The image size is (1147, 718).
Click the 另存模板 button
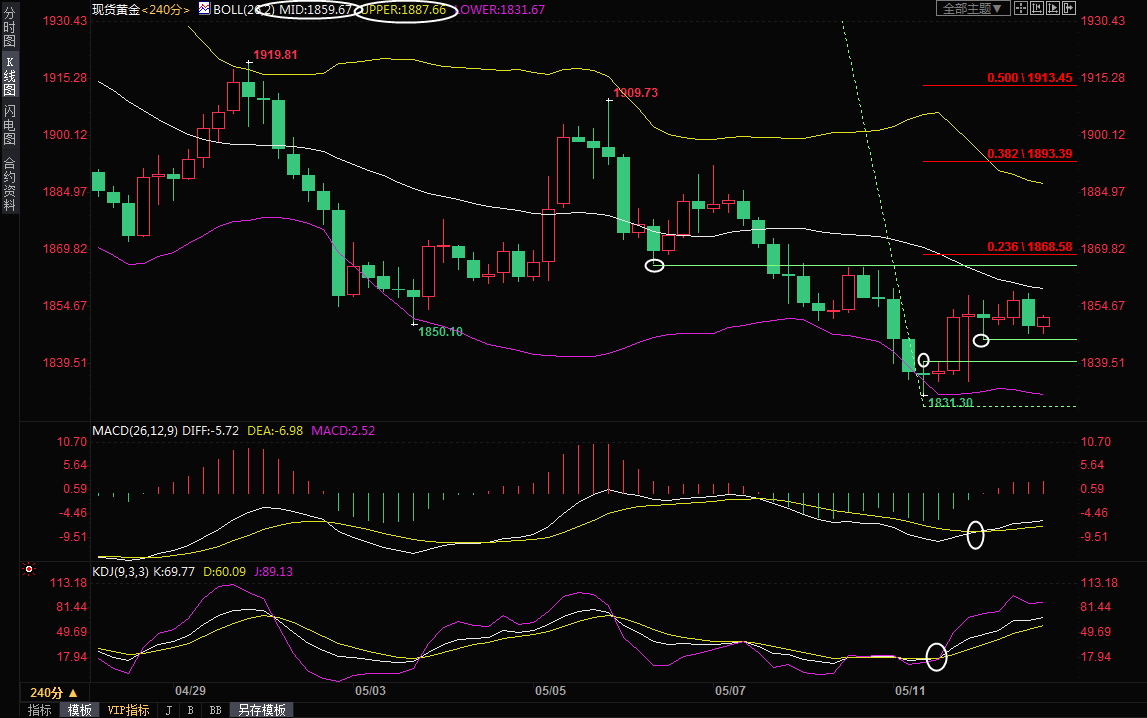coord(261,710)
